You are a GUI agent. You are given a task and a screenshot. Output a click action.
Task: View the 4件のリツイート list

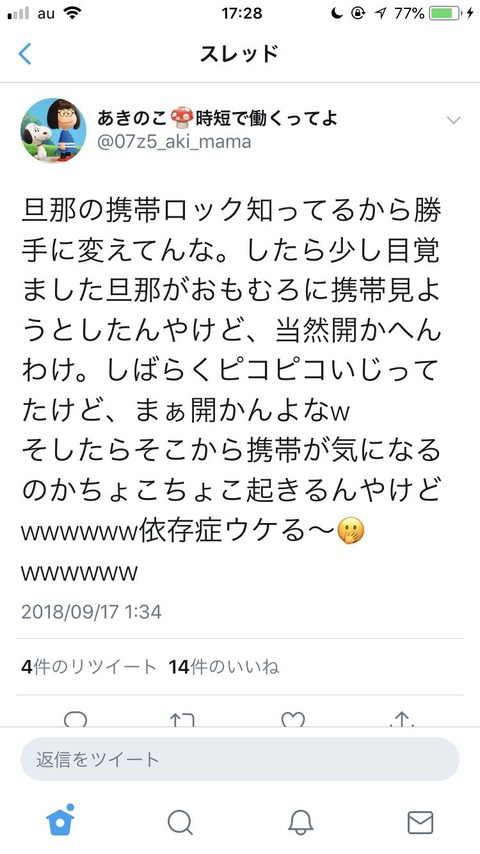(x=88, y=667)
